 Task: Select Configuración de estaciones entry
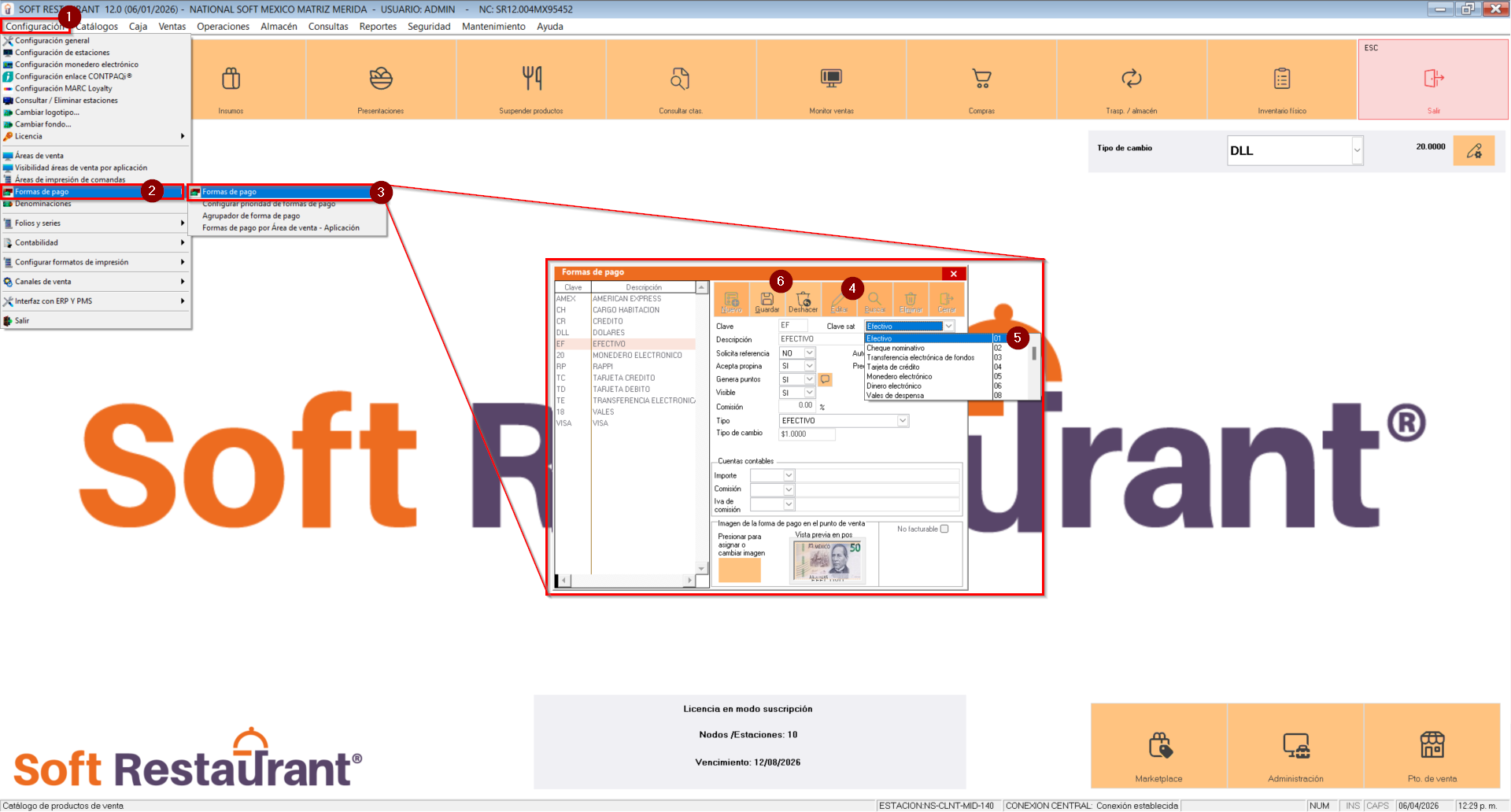96,53
